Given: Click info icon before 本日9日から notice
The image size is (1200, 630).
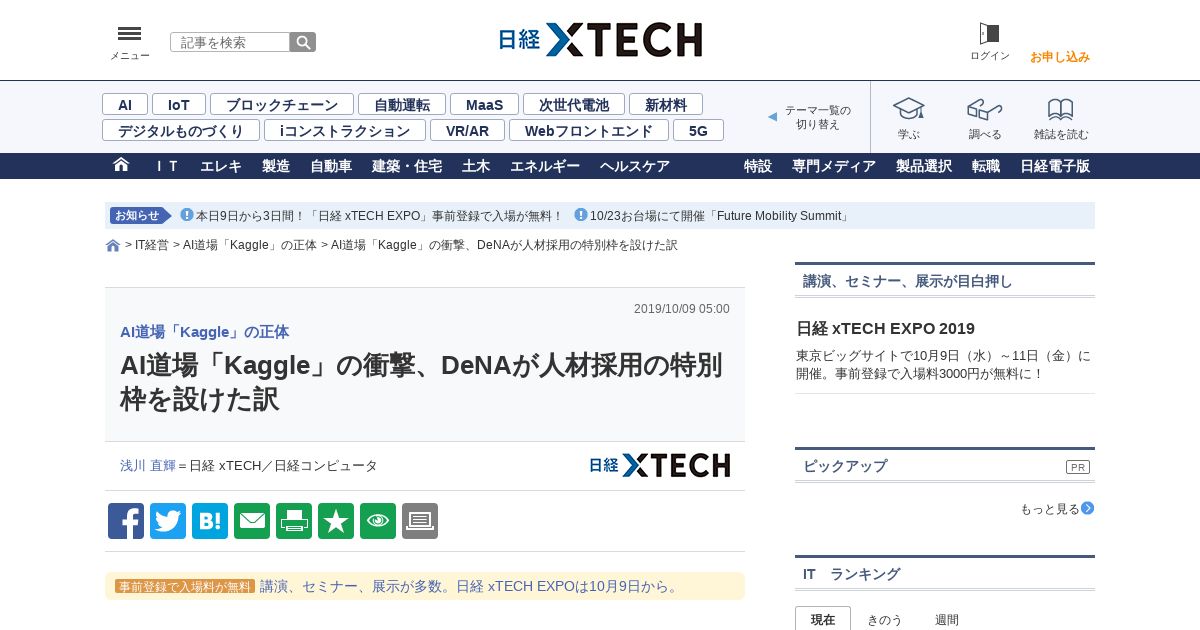Looking at the screenshot, I should coord(187,215).
